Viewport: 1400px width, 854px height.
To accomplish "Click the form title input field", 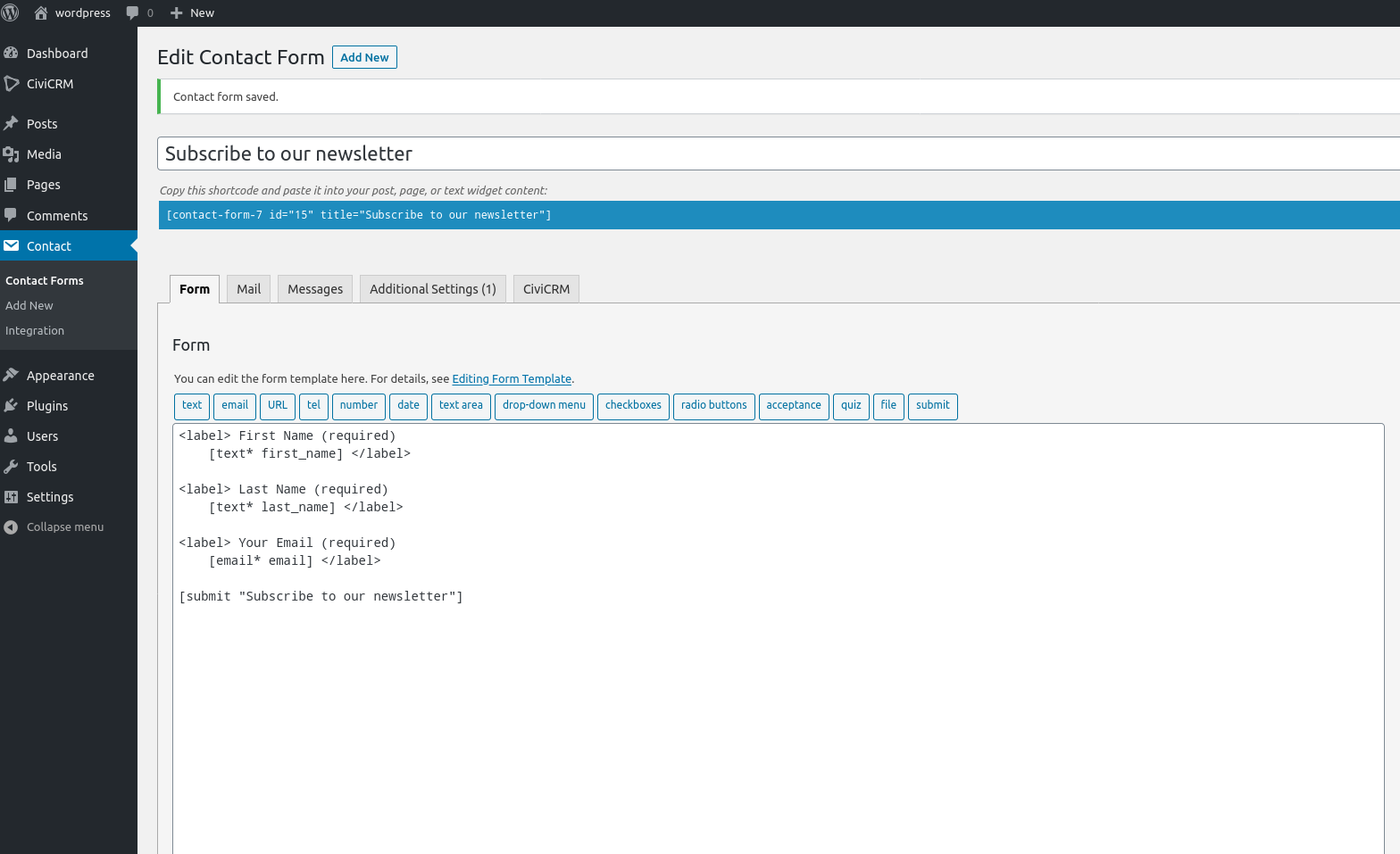I will (x=777, y=153).
